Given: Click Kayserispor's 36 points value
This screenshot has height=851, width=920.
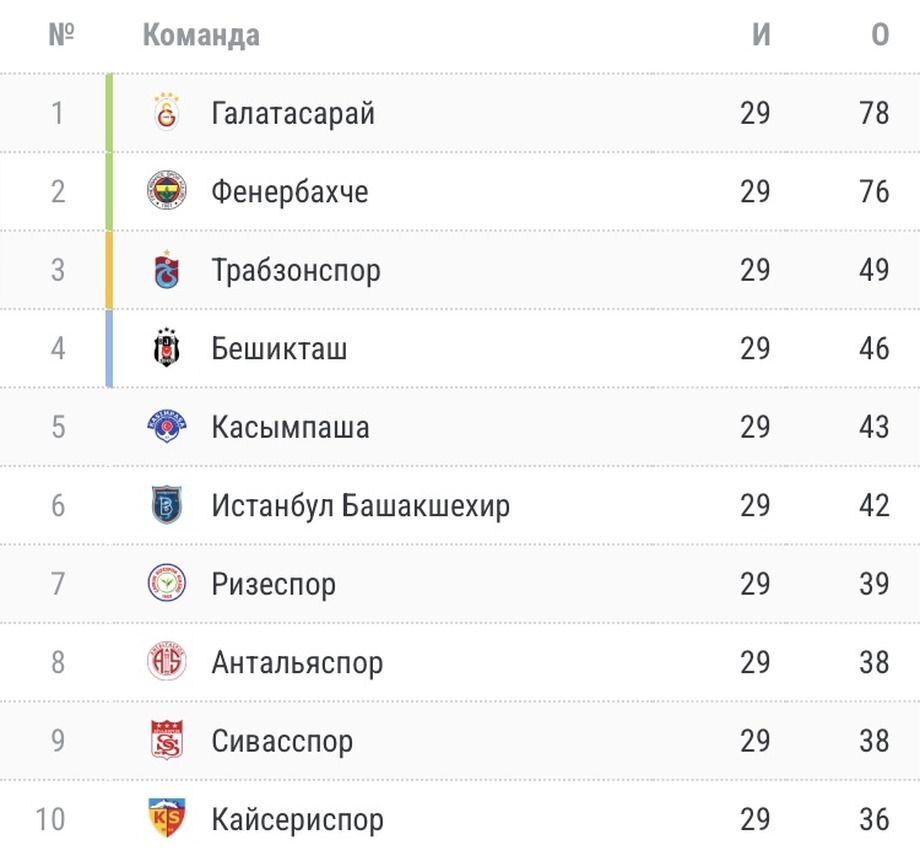Looking at the screenshot, I should point(873,819).
